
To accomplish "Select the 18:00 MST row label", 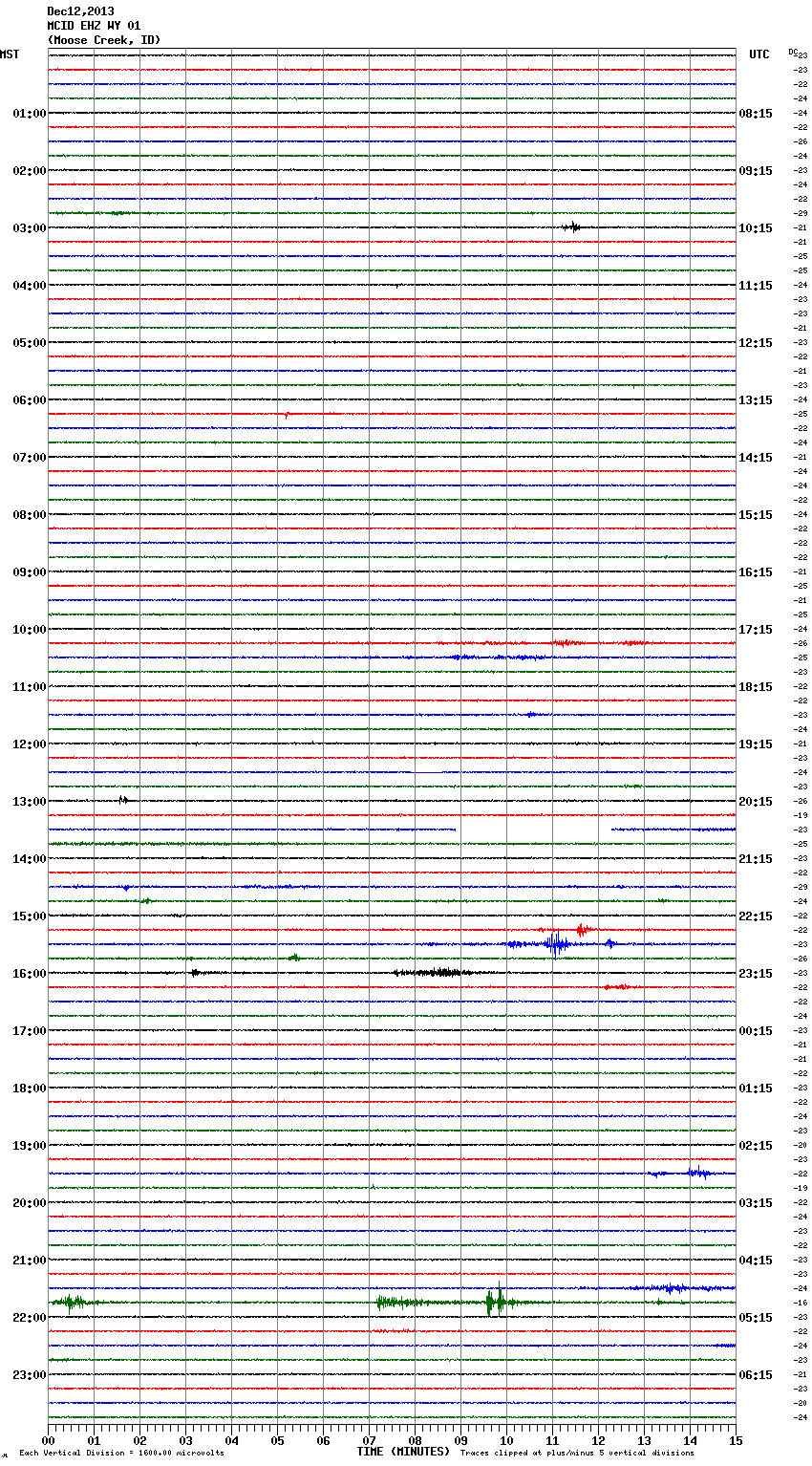I will pyautogui.click(x=30, y=1089).
